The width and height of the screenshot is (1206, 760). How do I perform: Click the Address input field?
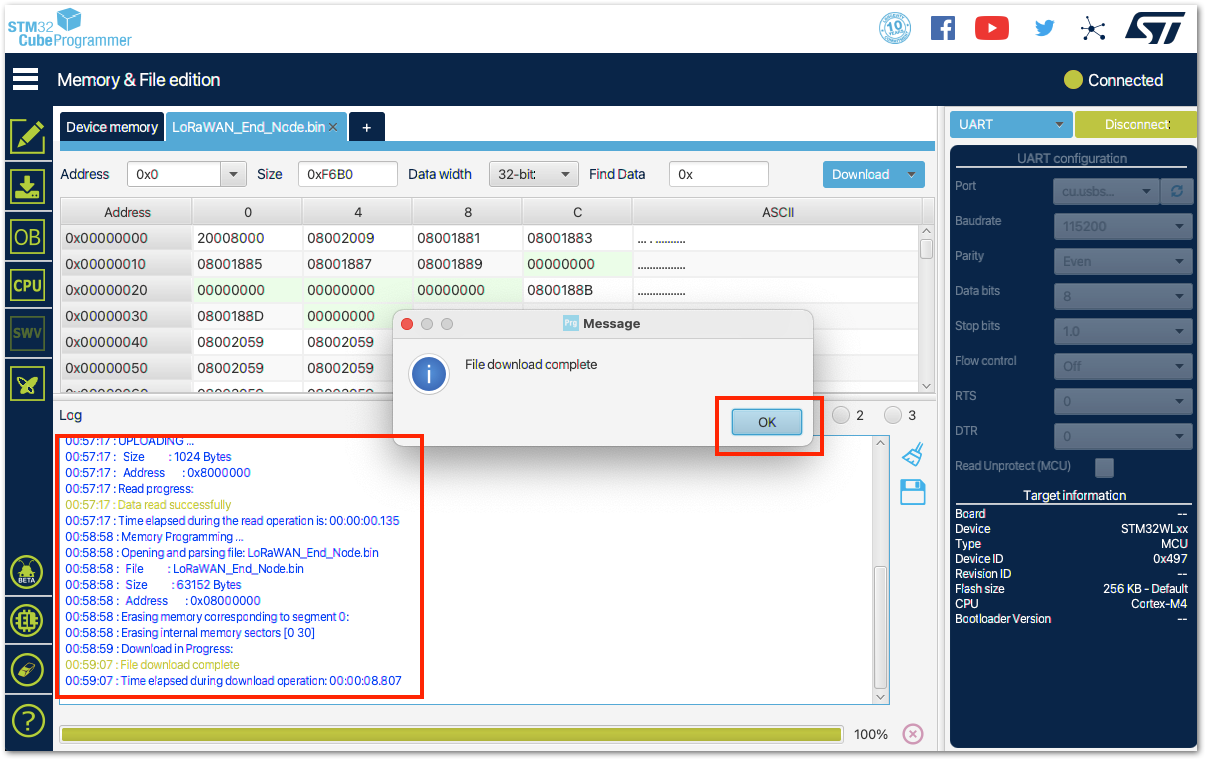(x=174, y=174)
